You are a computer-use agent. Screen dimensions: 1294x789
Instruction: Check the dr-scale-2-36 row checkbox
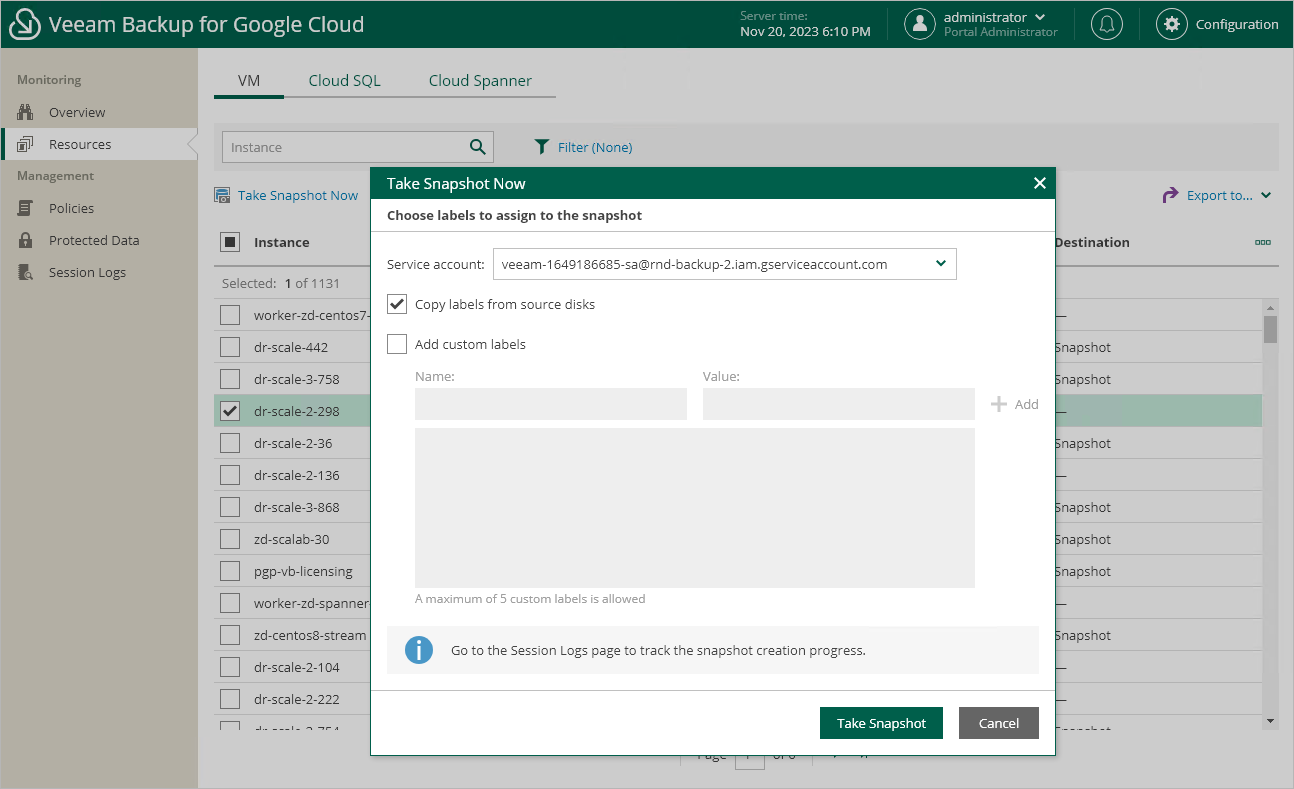point(230,443)
